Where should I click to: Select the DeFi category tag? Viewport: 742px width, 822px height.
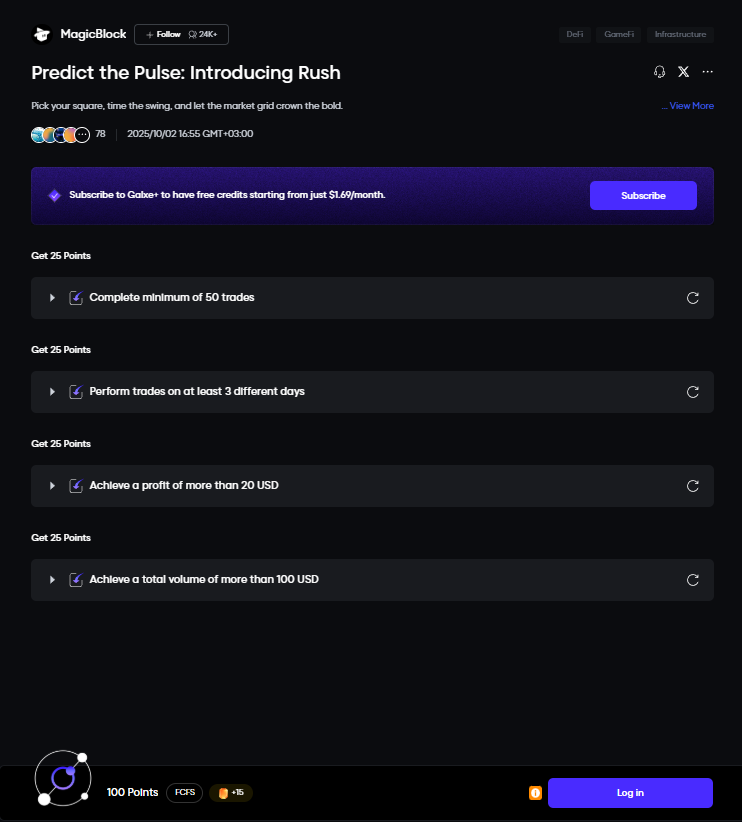tap(574, 35)
